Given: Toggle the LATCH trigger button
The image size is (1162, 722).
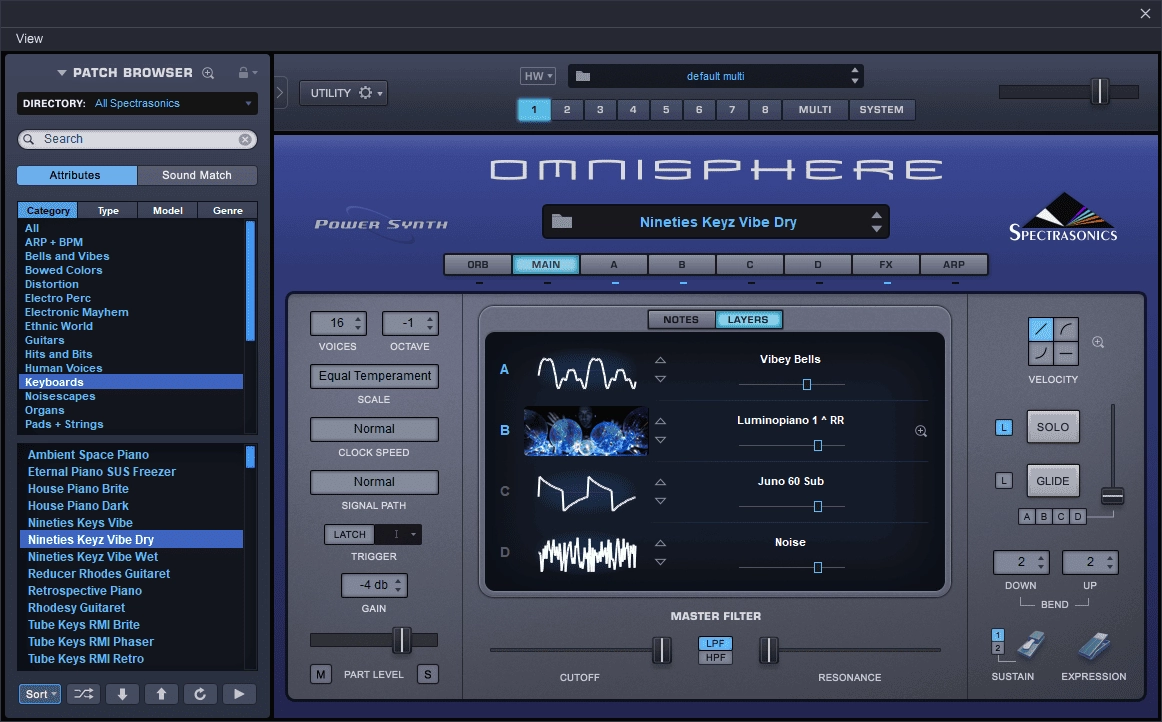Looking at the screenshot, I should (349, 534).
